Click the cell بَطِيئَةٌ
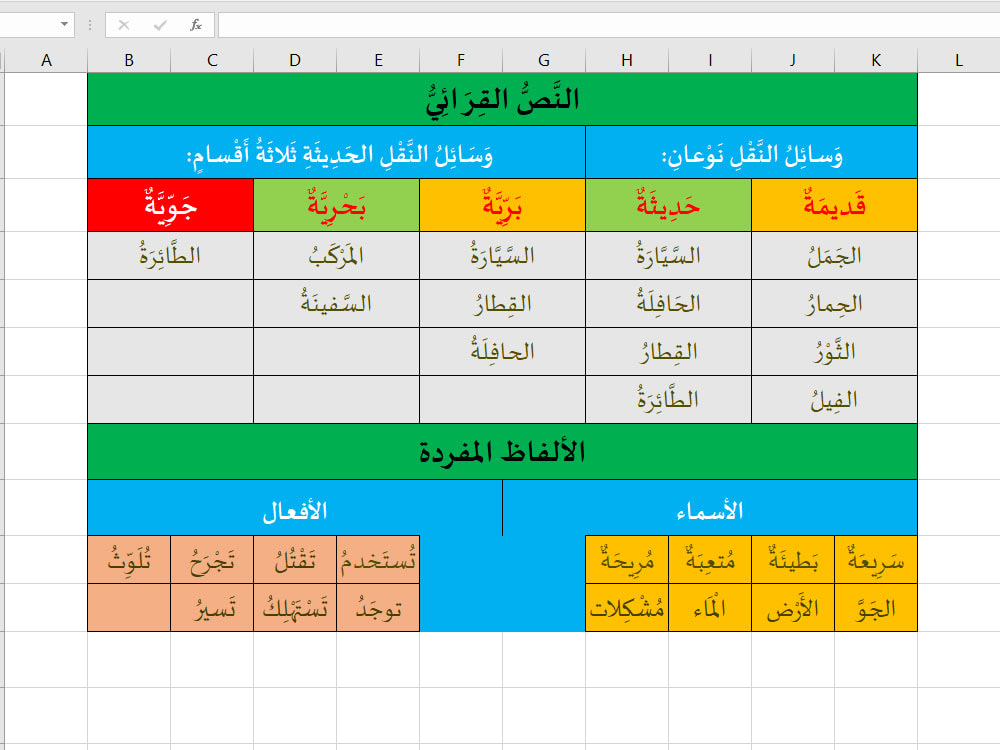 pos(793,559)
